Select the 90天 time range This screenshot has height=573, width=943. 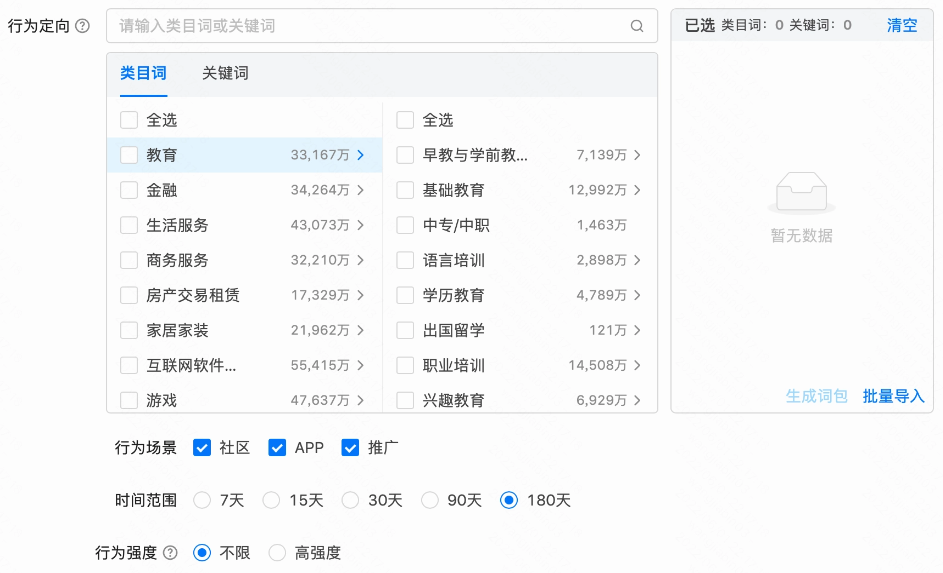[x=429, y=500]
